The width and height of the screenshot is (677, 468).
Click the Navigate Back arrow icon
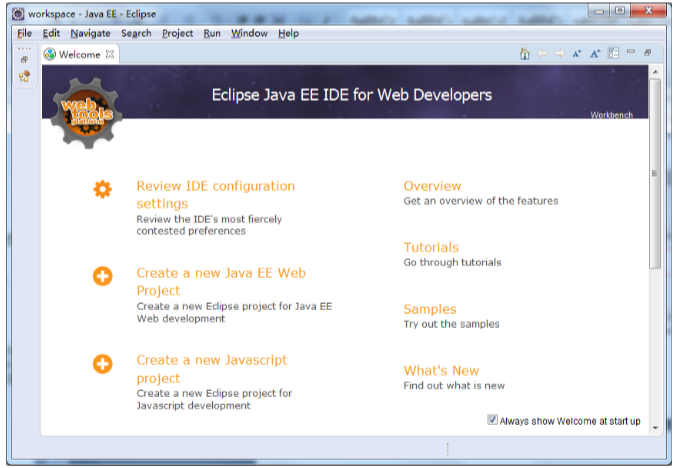542,54
